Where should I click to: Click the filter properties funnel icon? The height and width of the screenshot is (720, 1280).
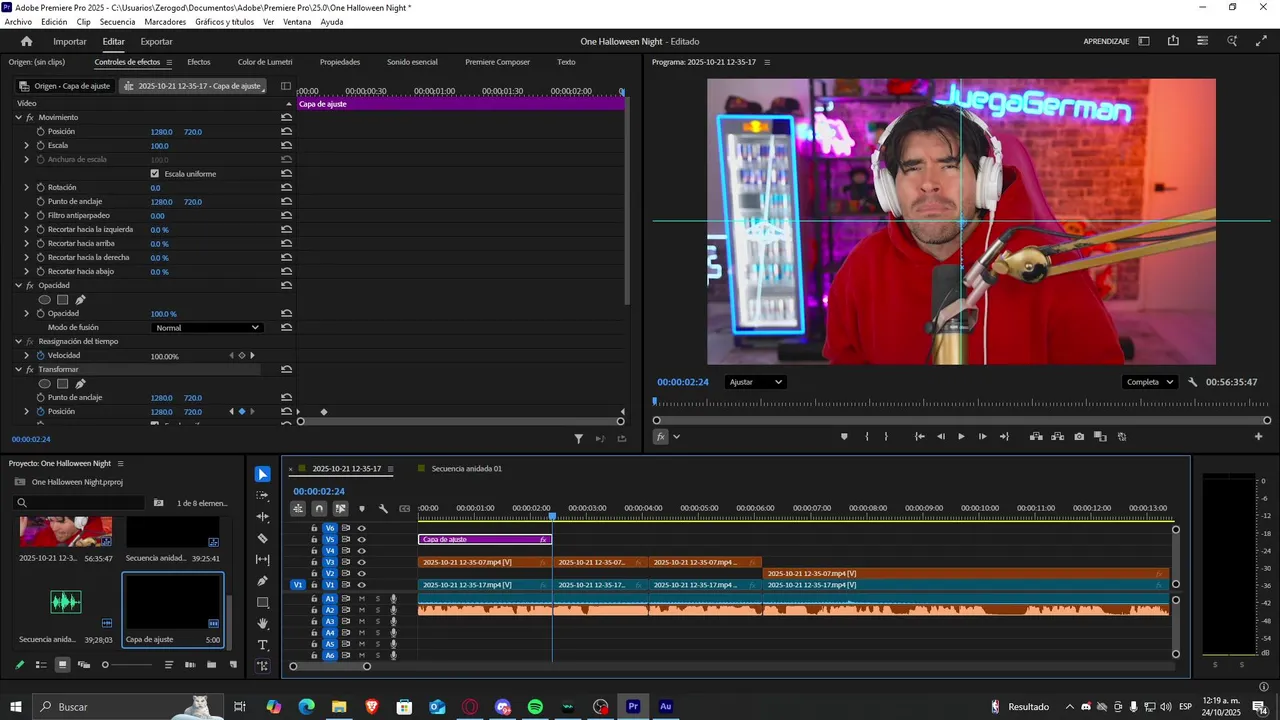point(578,438)
